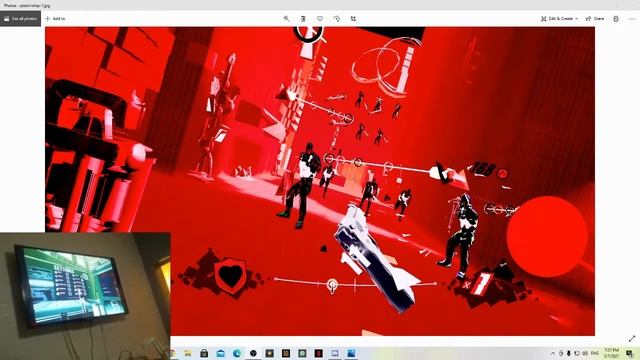Viewport: 640px width, 360px height.
Task: Delete the photo with trash icon
Action: point(303,19)
